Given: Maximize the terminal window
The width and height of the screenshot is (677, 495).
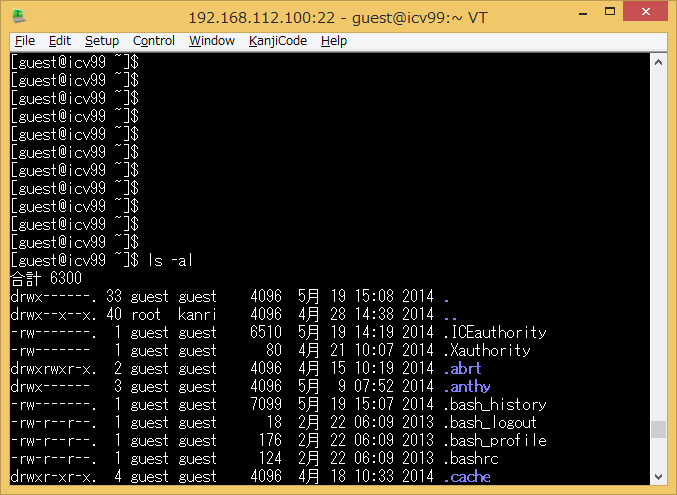Looking at the screenshot, I should coord(610,12).
